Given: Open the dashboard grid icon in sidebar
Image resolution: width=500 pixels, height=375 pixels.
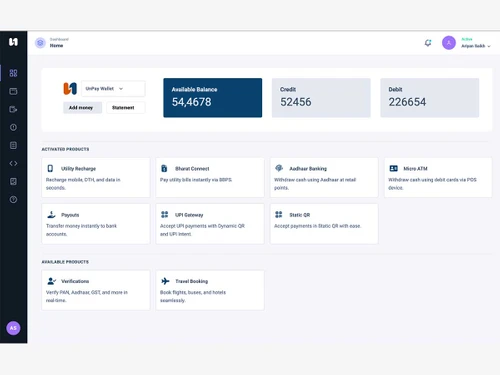Looking at the screenshot, I should (13, 73).
